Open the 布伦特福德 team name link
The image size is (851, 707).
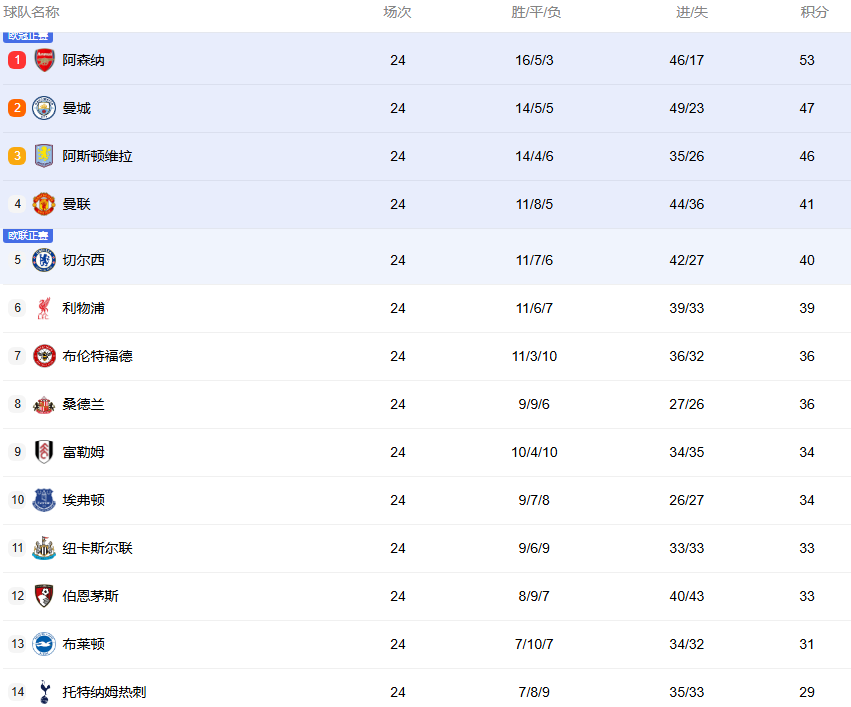pyautogui.click(x=97, y=356)
